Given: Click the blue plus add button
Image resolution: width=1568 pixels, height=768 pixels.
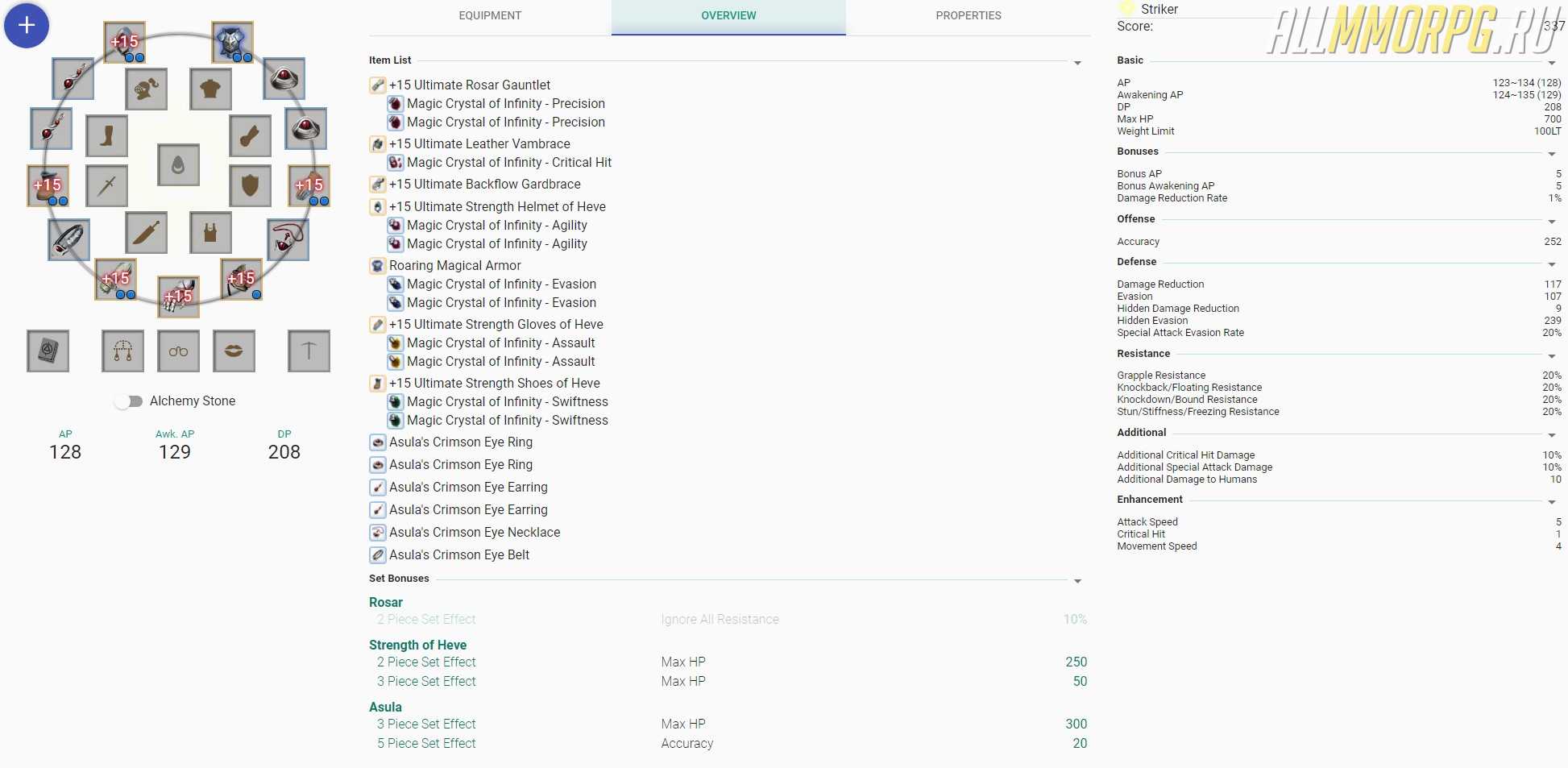Looking at the screenshot, I should click(x=27, y=26).
